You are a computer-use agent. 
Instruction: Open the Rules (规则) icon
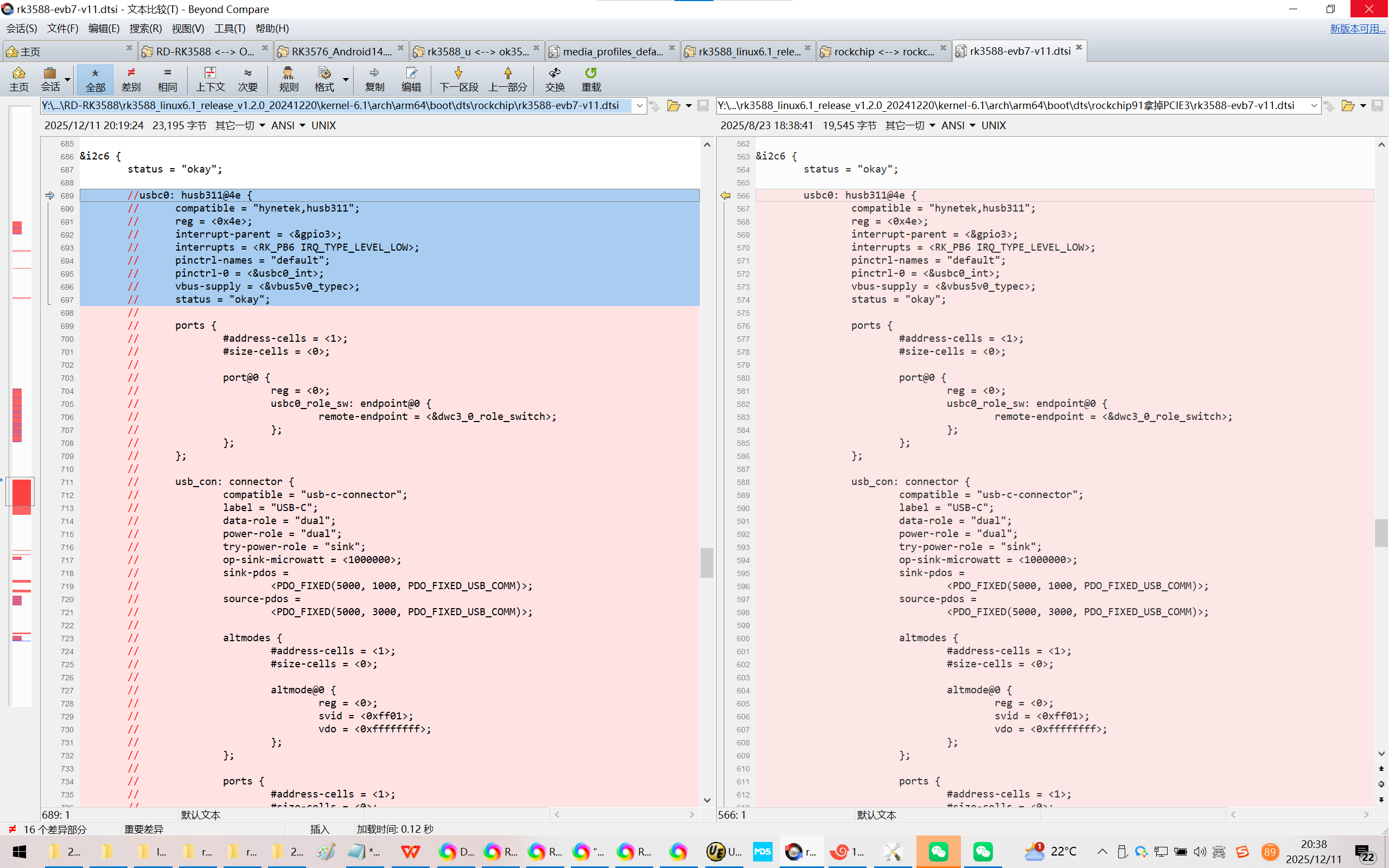[288, 79]
